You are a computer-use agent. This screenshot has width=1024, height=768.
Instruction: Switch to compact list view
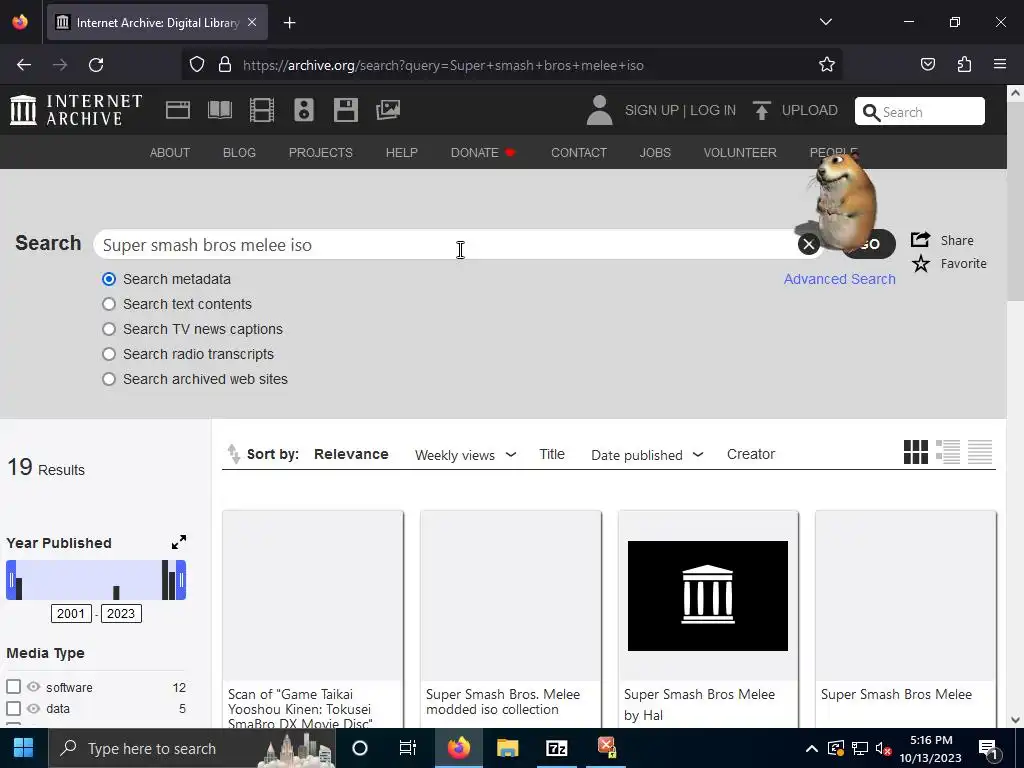coord(980,452)
